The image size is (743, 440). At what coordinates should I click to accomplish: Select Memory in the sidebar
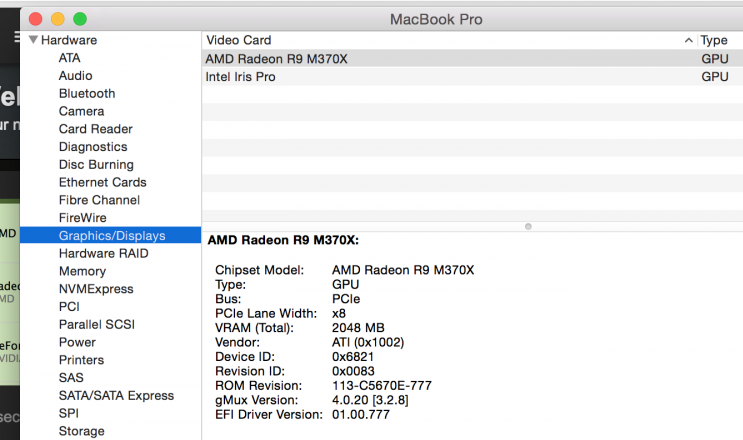click(x=82, y=271)
